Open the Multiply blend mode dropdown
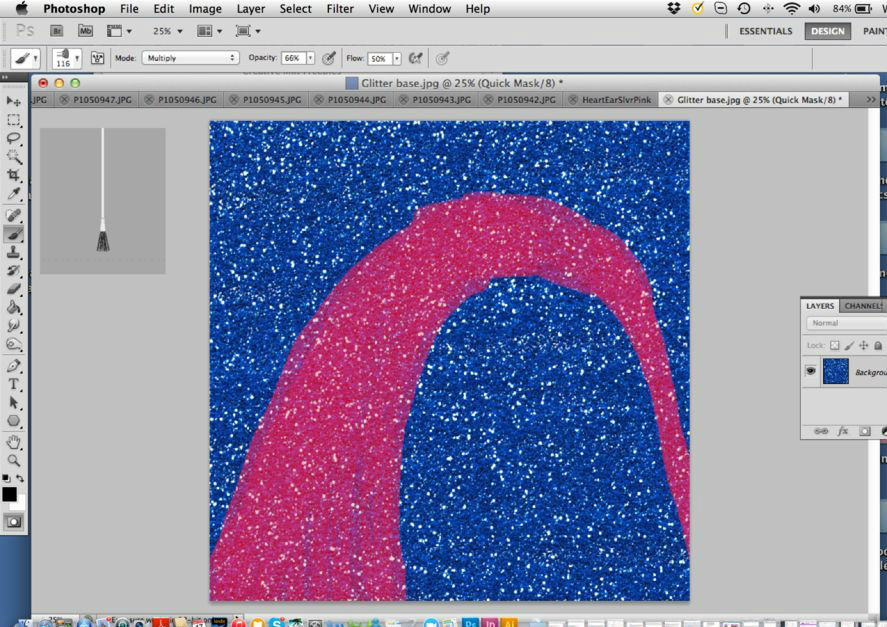This screenshot has height=627, width=887. (190, 58)
